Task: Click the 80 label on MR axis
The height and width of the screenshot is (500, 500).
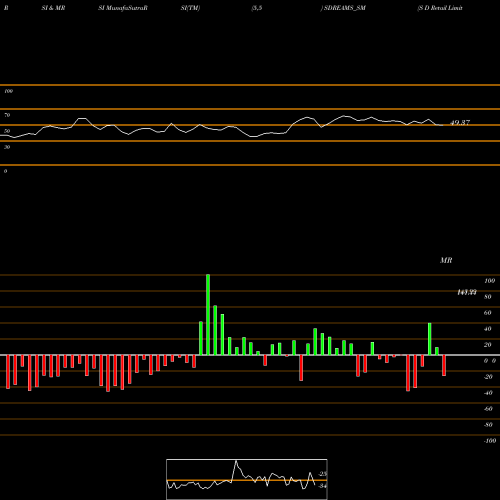Action: (488, 297)
